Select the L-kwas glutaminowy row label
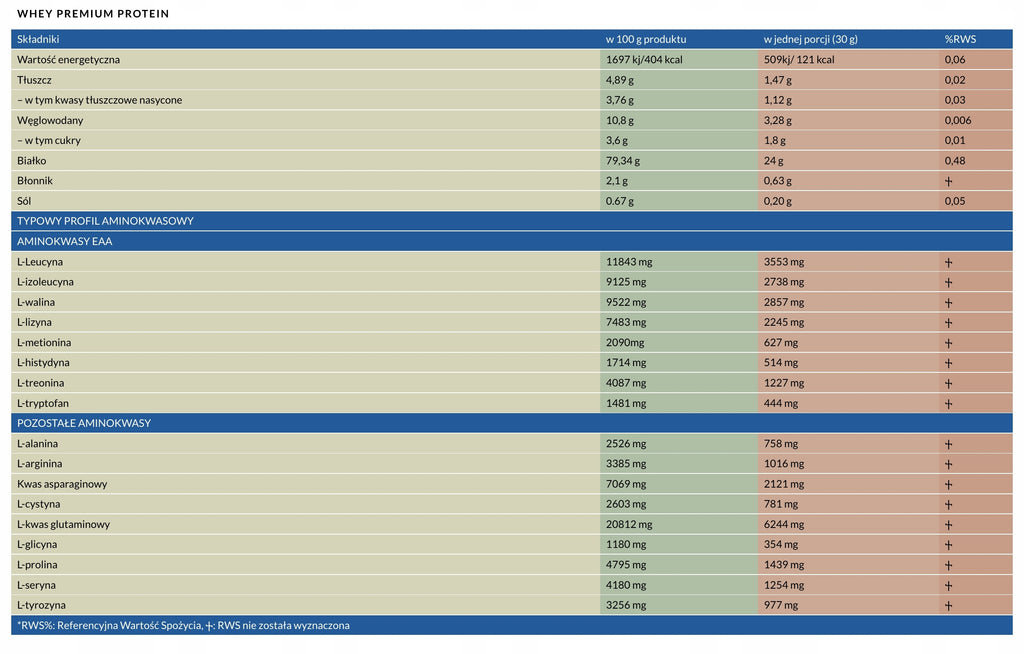This screenshot has width=1024, height=654. (x=63, y=525)
